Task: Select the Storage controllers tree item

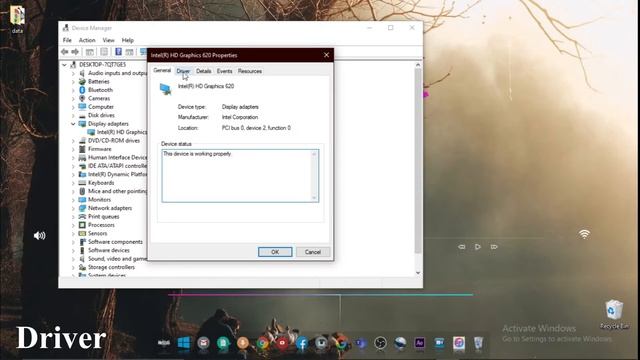Action: 111,267
